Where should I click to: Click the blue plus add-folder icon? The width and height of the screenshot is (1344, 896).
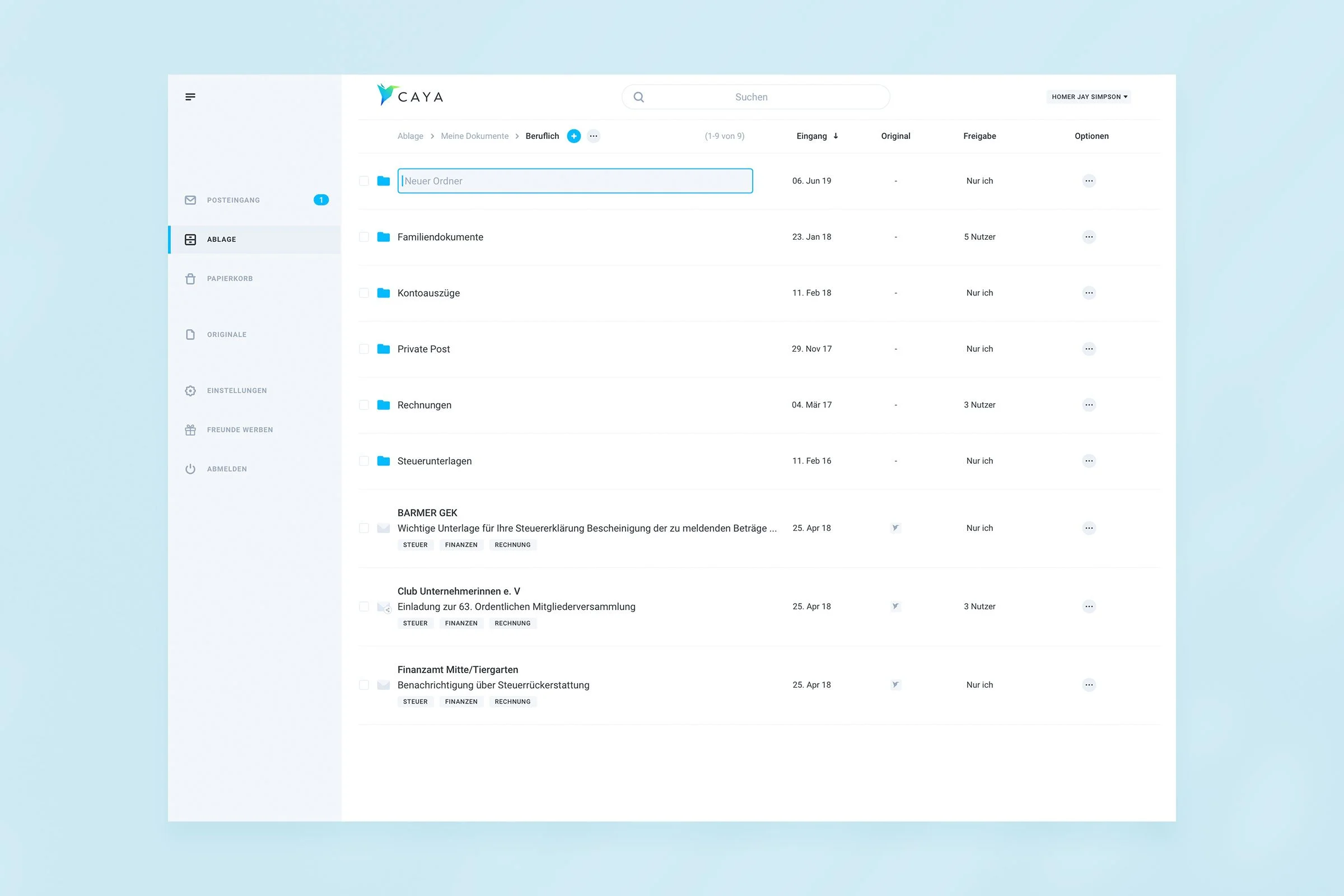coord(573,136)
